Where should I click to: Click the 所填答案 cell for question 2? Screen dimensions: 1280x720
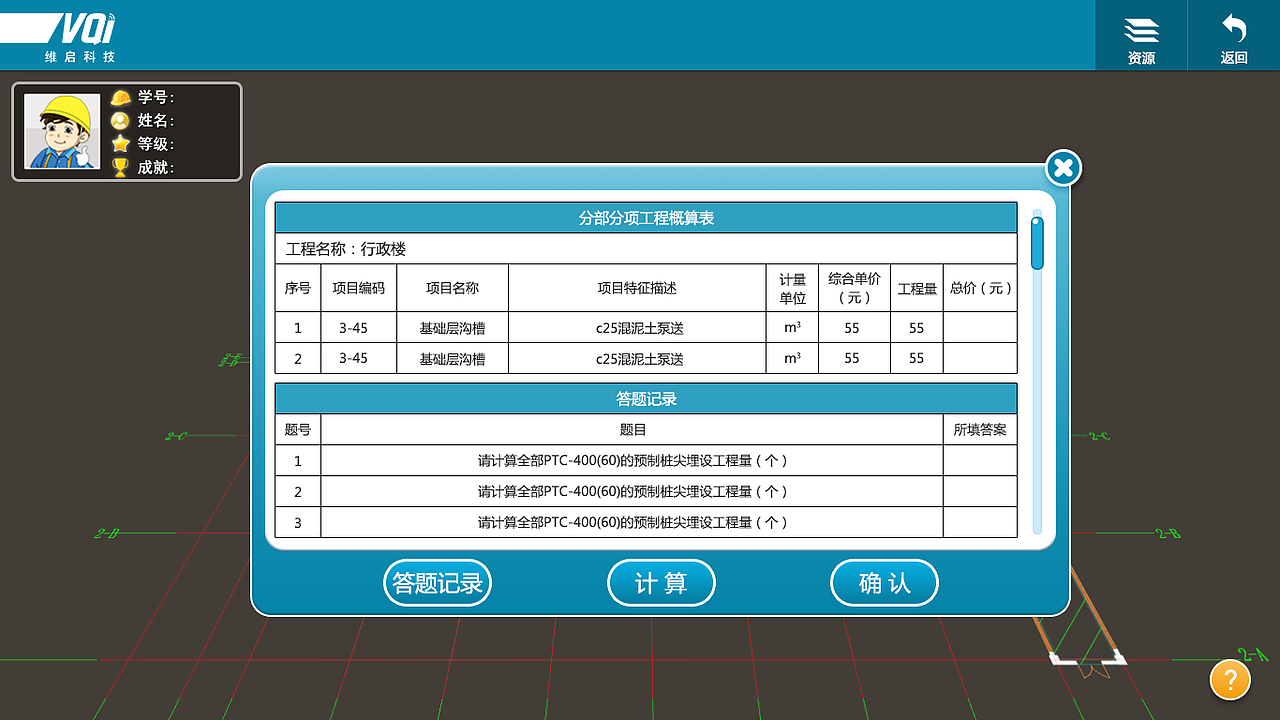click(980, 492)
